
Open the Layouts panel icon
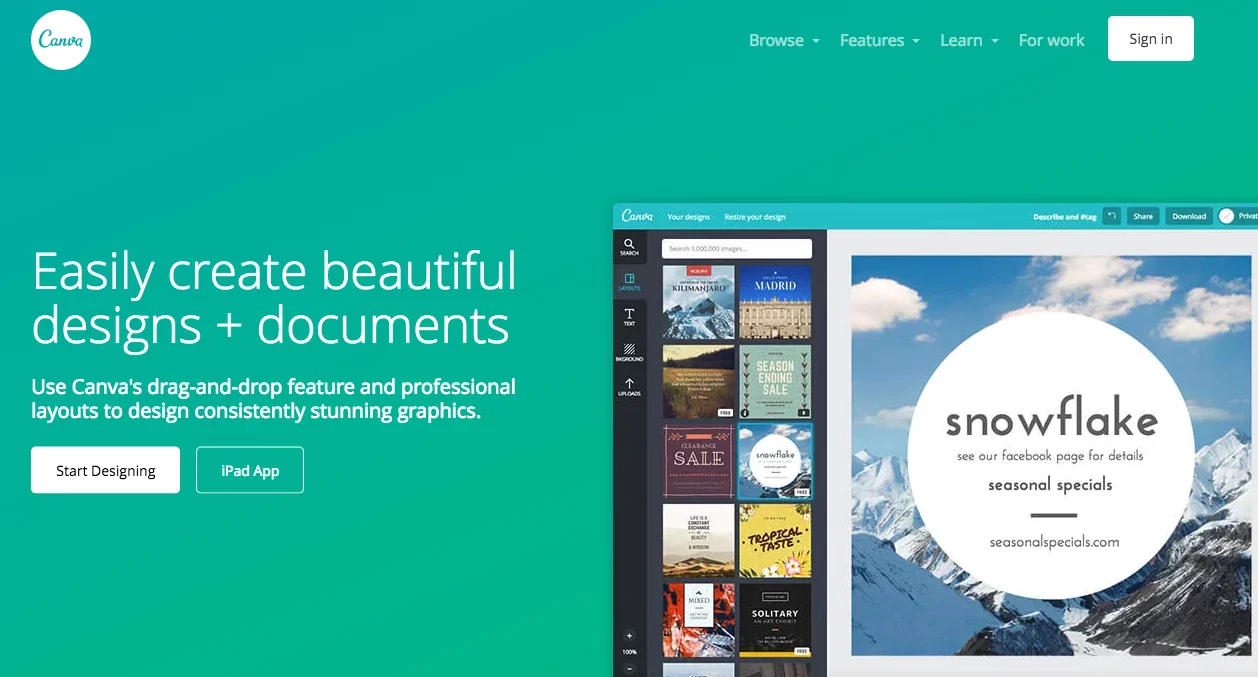tap(629, 281)
